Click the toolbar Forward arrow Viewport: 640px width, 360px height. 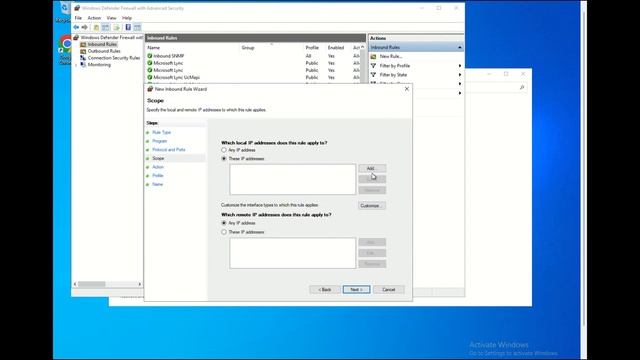tap(84, 27)
